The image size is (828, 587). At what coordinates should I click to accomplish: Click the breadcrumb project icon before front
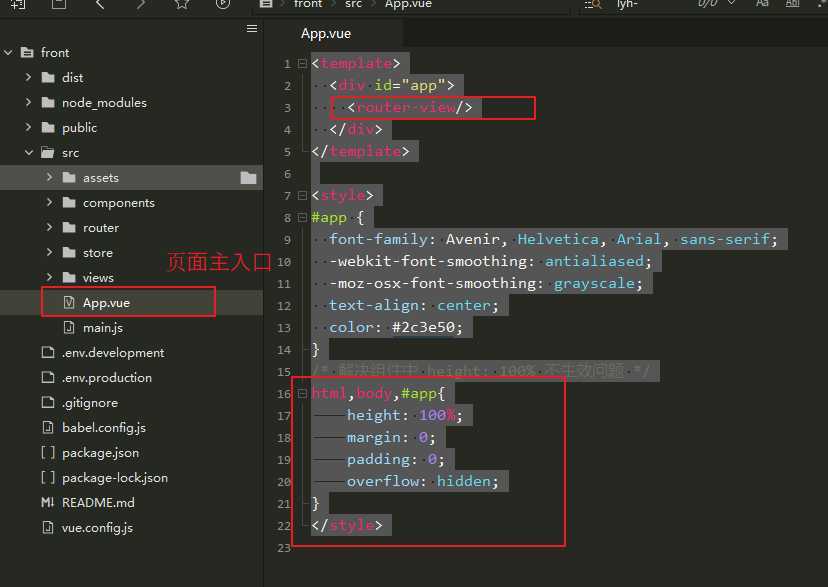266,4
